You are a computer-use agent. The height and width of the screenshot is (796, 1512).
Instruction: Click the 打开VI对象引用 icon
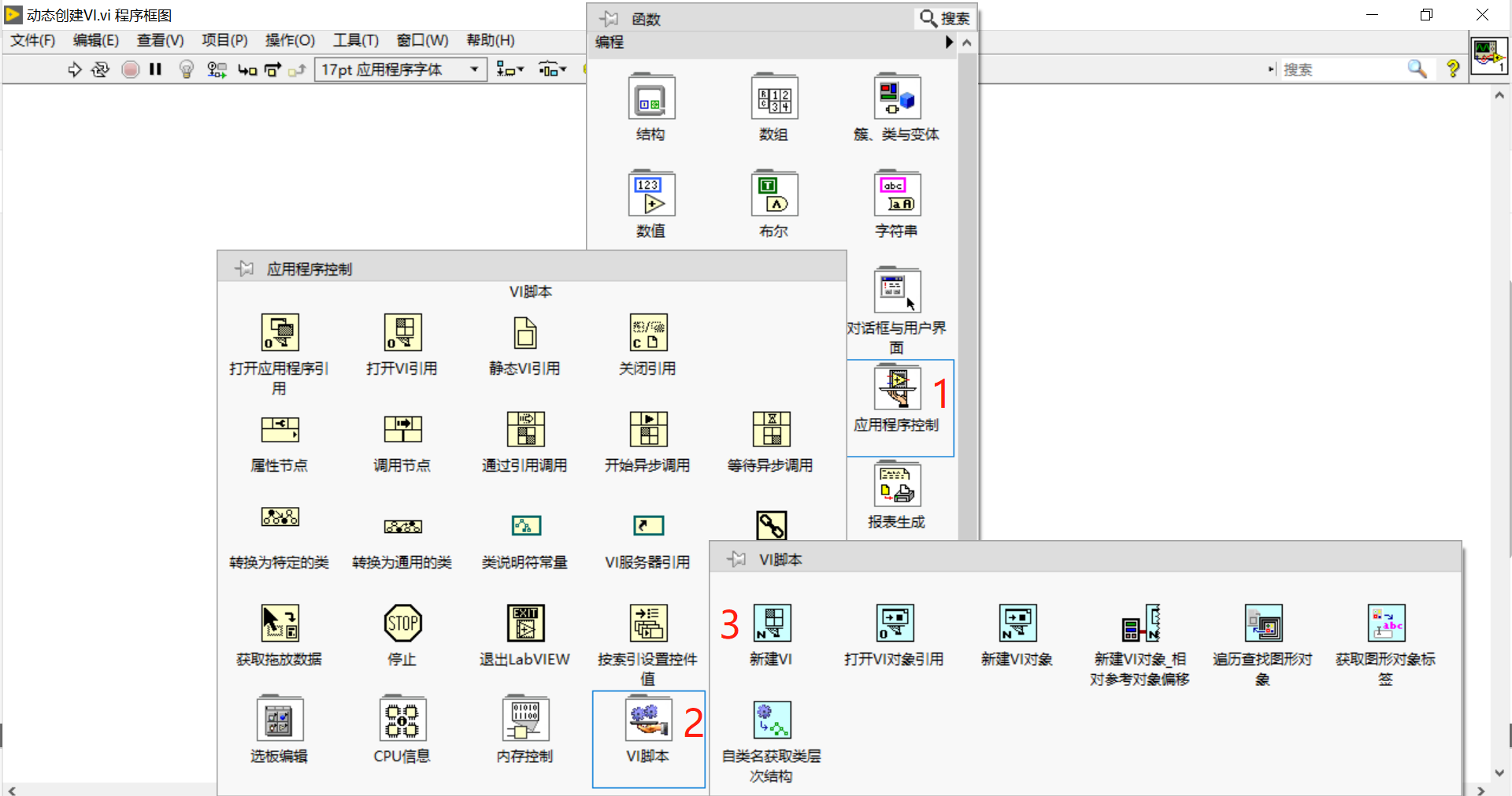pos(894,623)
